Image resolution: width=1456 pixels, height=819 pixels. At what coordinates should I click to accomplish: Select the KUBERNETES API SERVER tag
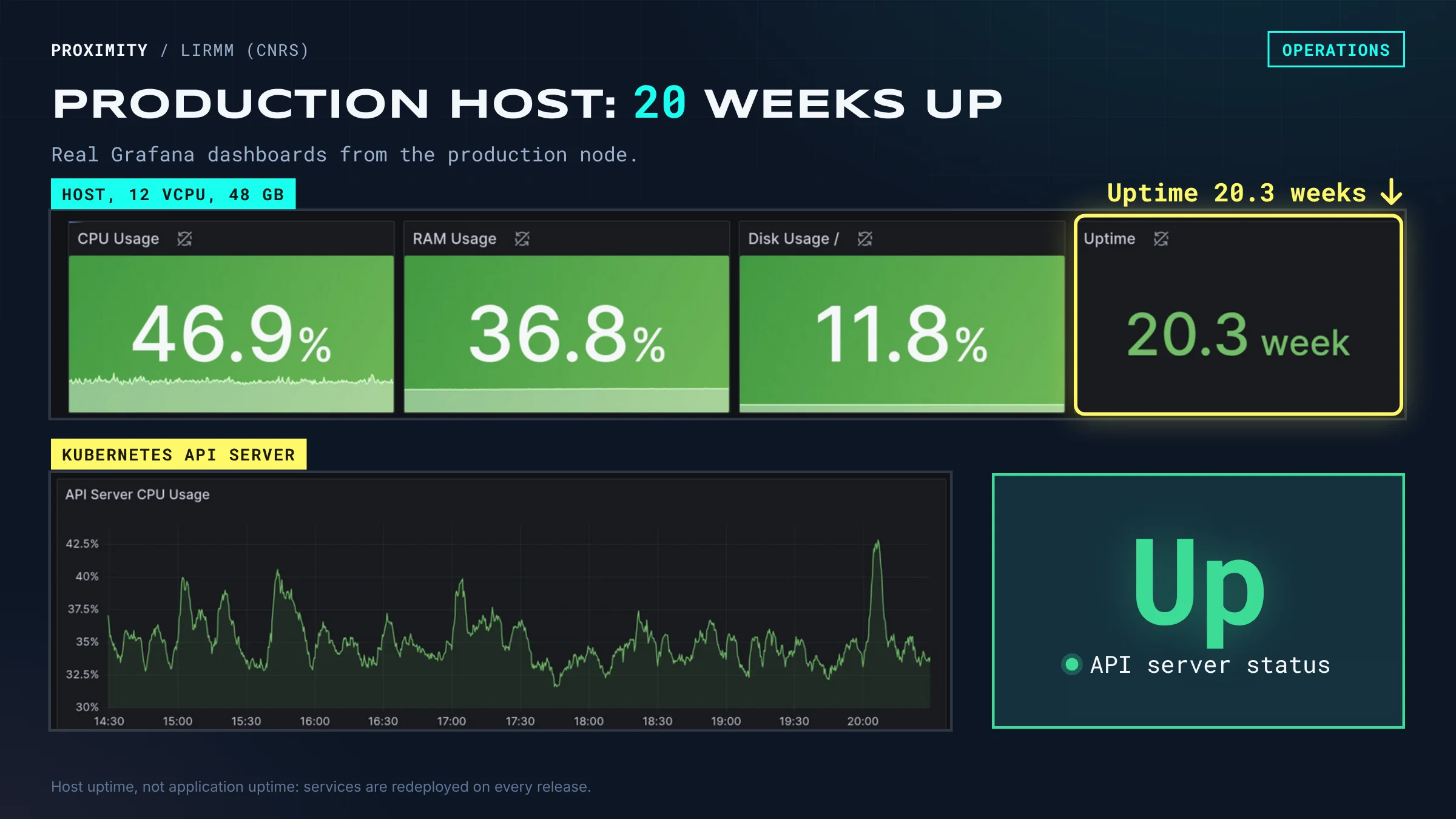[x=178, y=454]
